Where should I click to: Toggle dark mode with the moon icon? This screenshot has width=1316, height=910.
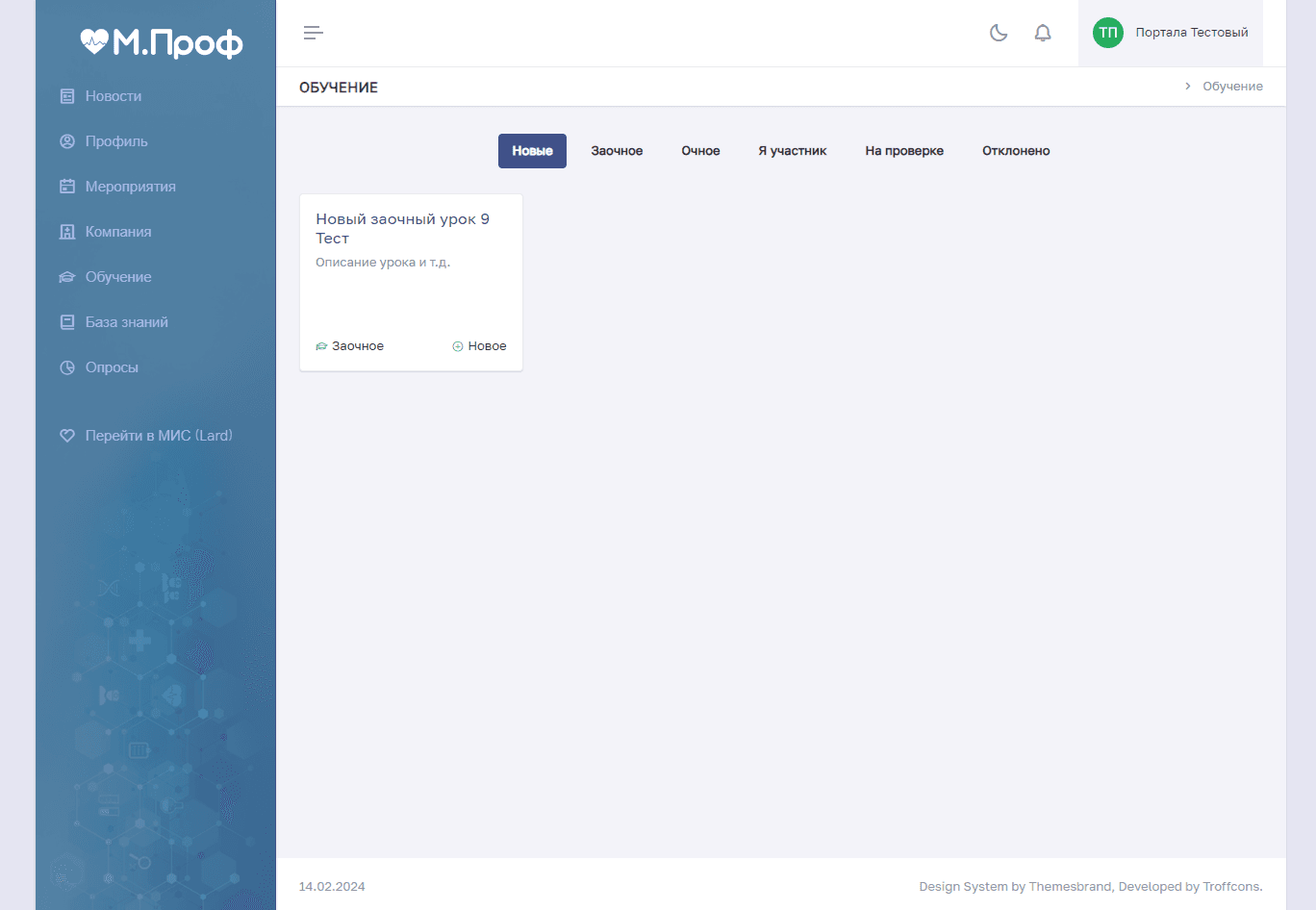click(x=999, y=33)
